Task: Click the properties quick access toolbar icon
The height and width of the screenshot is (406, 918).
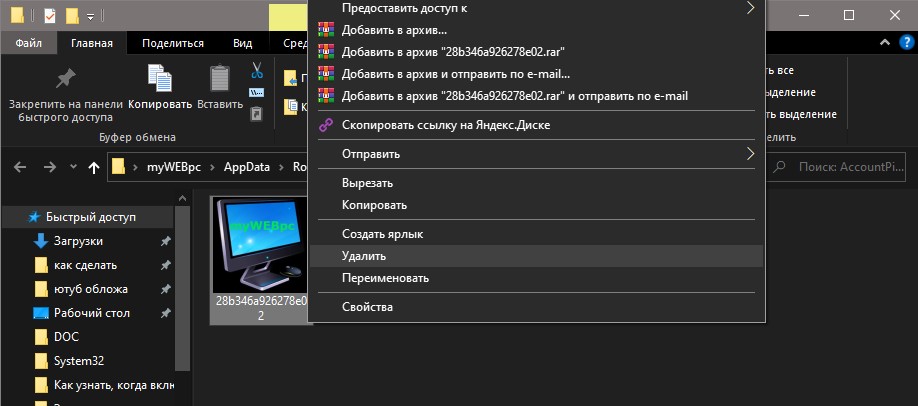Action: click(50, 15)
